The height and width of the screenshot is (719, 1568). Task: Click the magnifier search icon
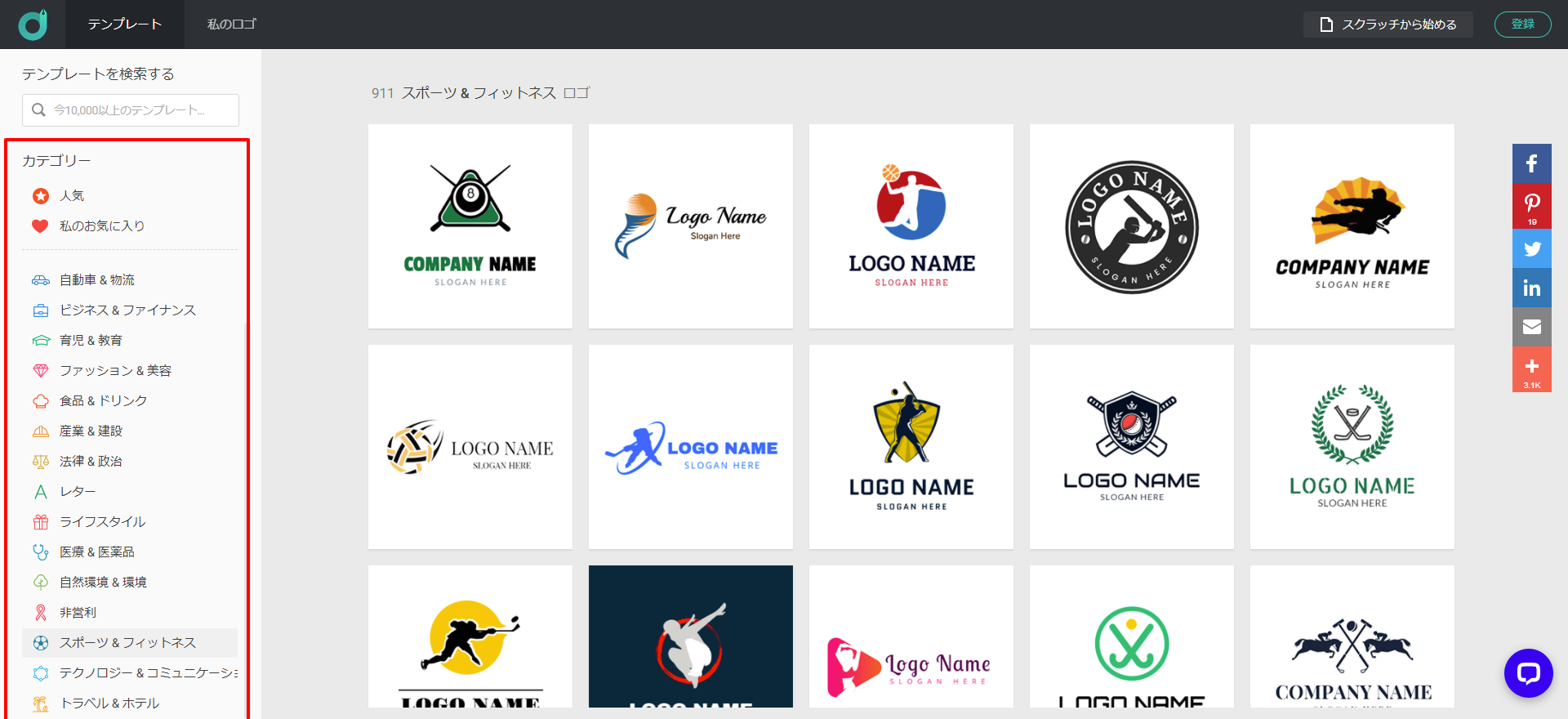(x=38, y=110)
